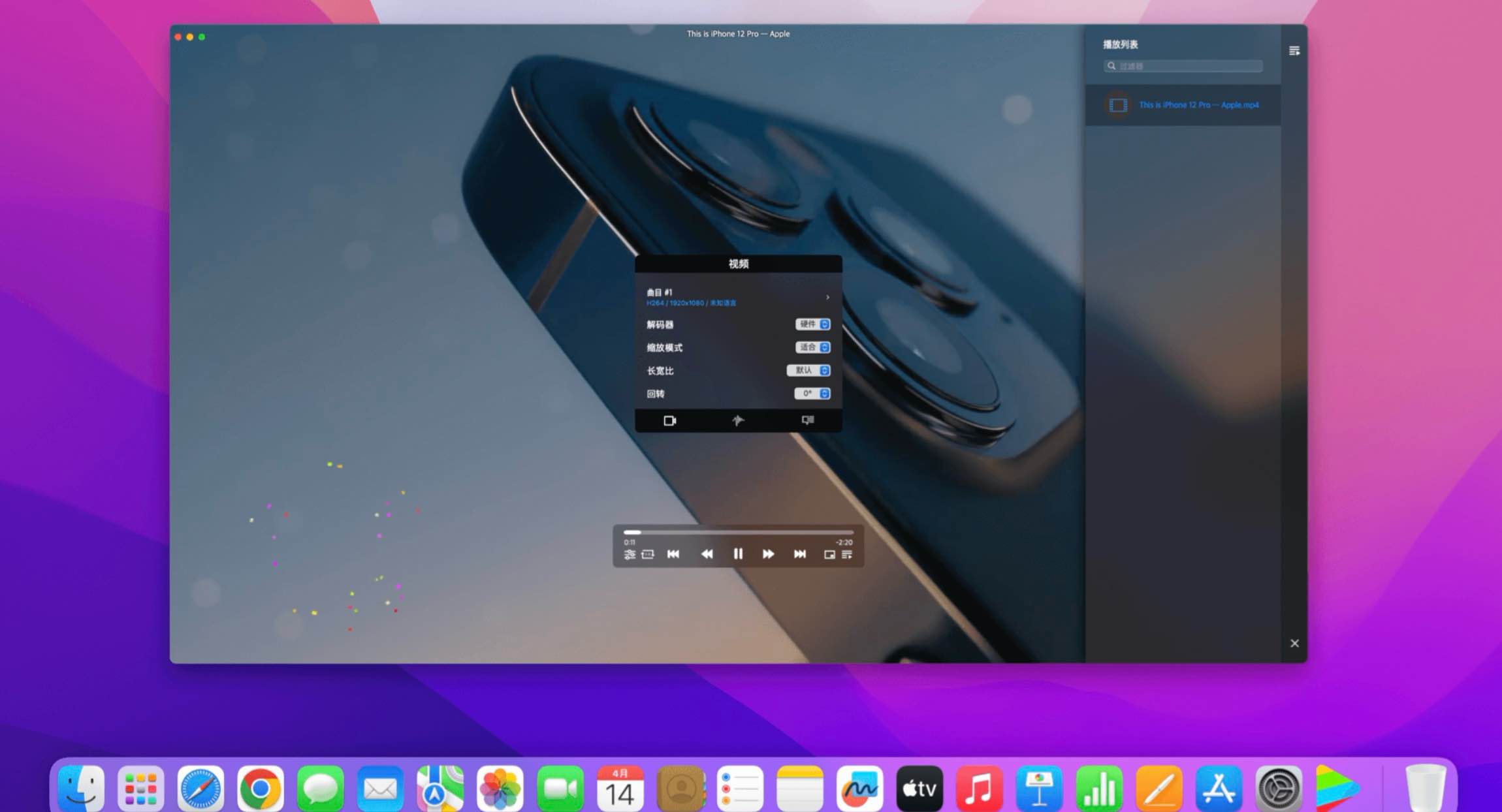The width and height of the screenshot is (1502, 812).
Task: Switch to the audio settings tab
Action: pos(738,421)
